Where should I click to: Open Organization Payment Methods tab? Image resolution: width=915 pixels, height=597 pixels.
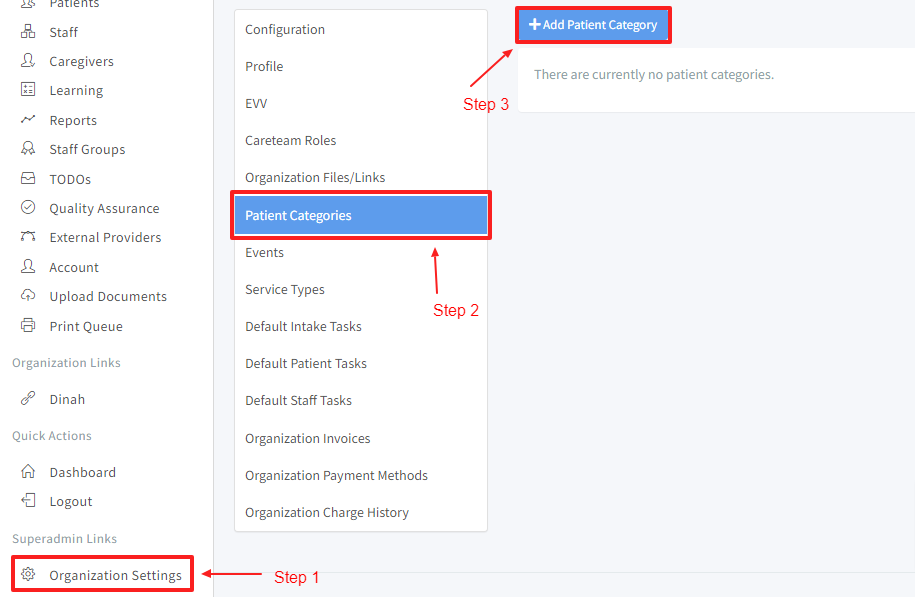point(336,476)
